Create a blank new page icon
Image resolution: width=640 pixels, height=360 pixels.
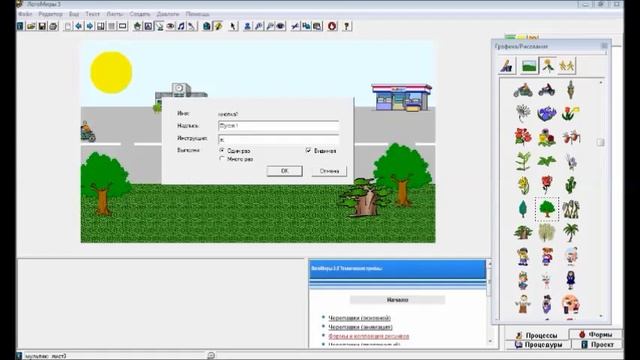[x=68, y=27]
